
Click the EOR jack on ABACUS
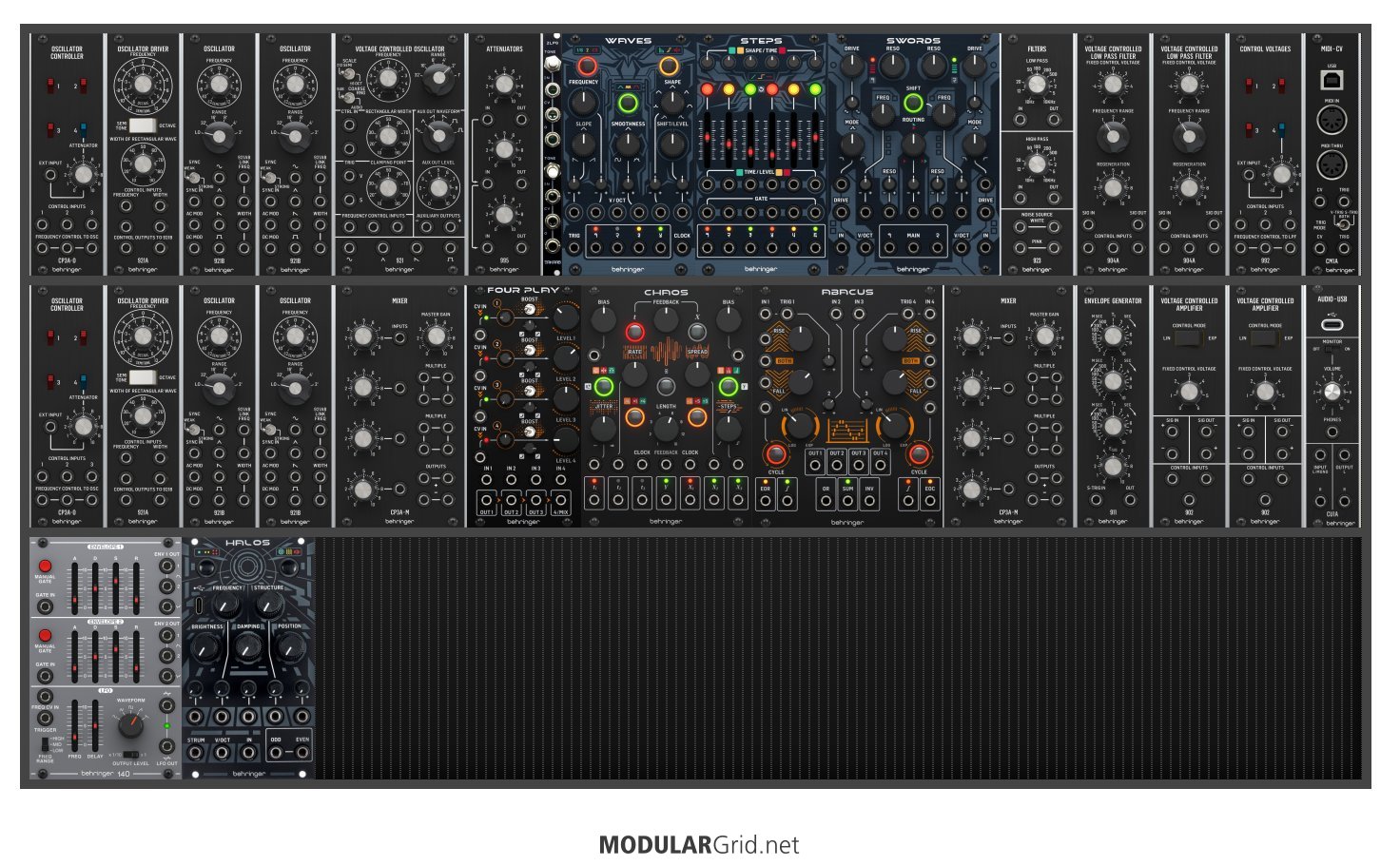coord(766,501)
